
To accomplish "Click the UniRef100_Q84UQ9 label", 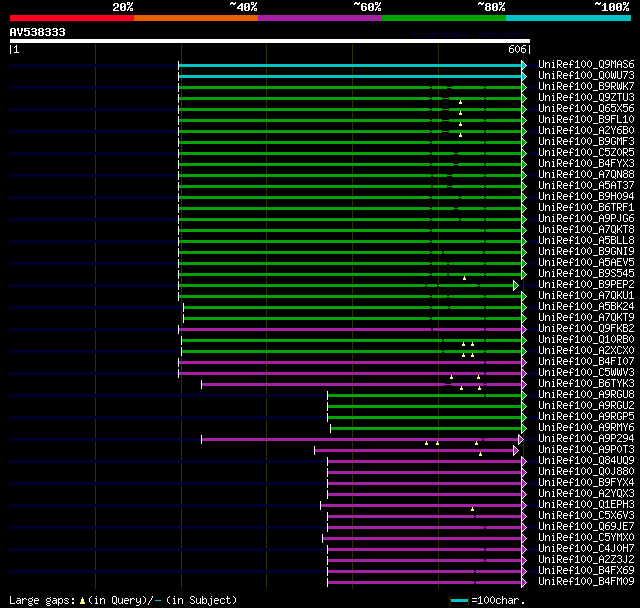I will coord(586,461).
